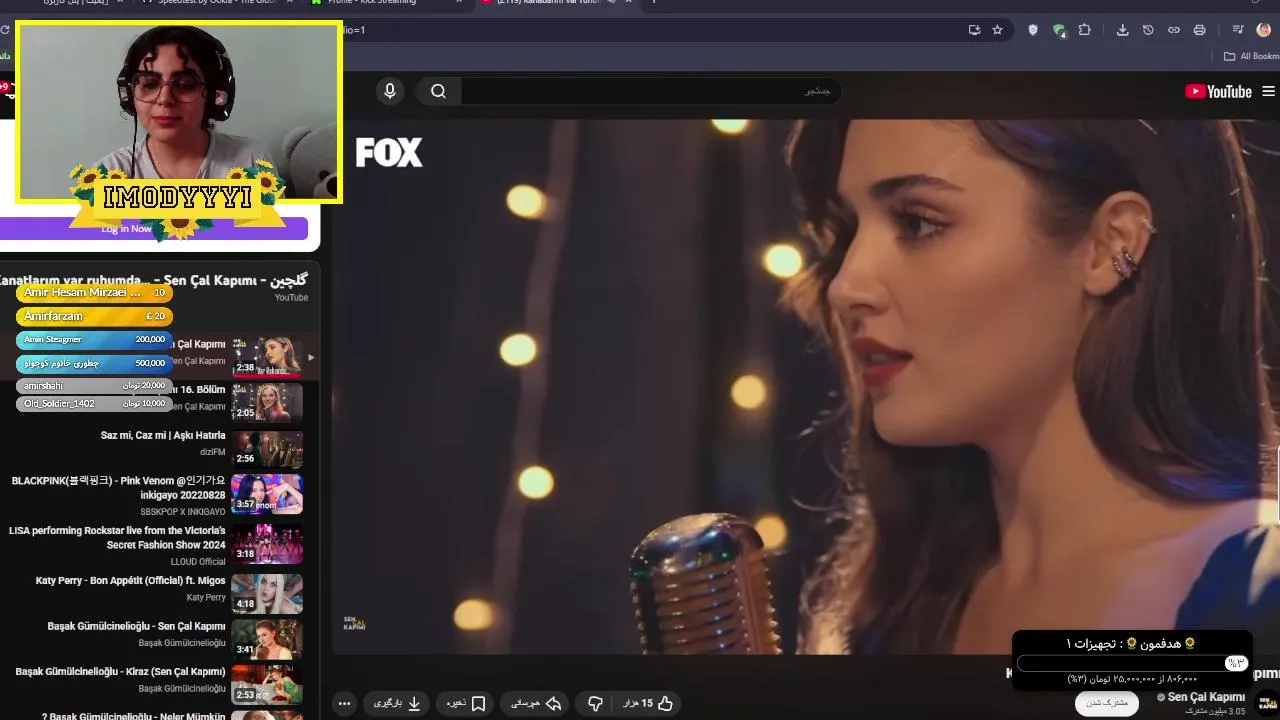
Task: Click the YouTube search magnifier button
Action: tap(438, 91)
